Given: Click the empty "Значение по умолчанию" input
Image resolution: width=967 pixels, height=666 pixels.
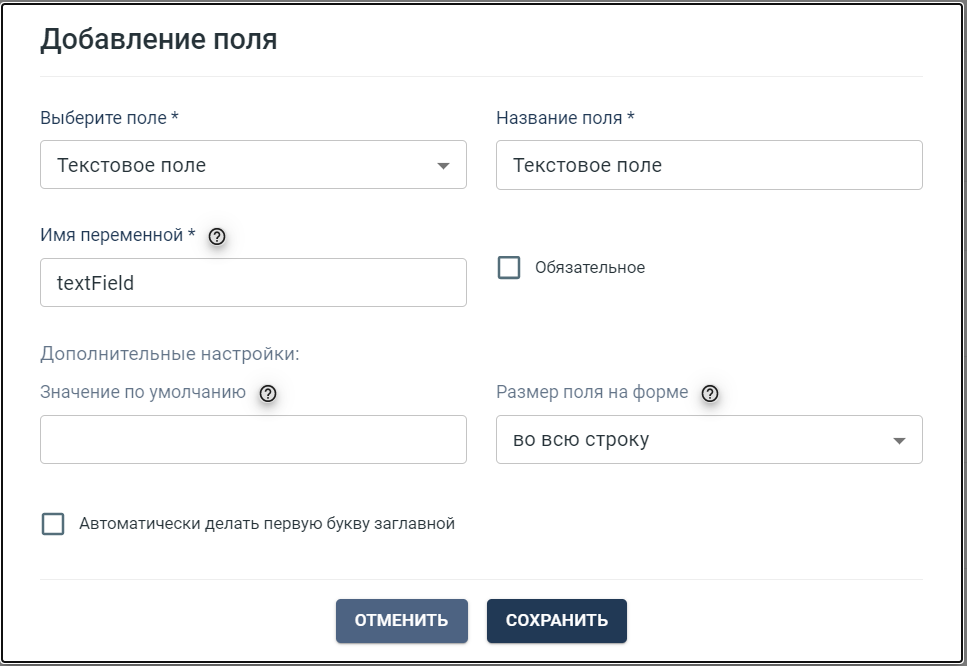Looking at the screenshot, I should [253, 440].
